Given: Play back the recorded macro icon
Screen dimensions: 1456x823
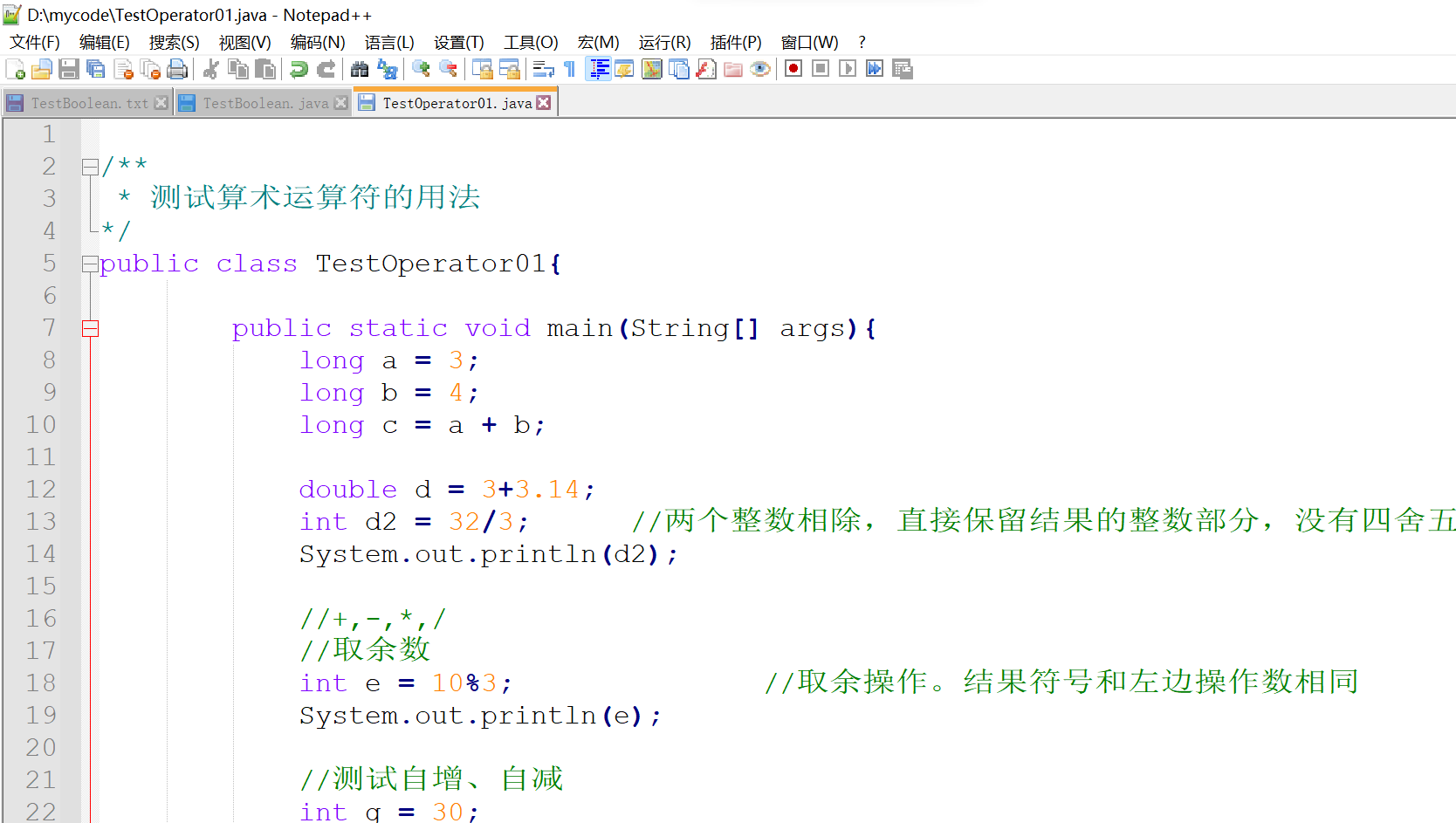Looking at the screenshot, I should click(x=847, y=69).
